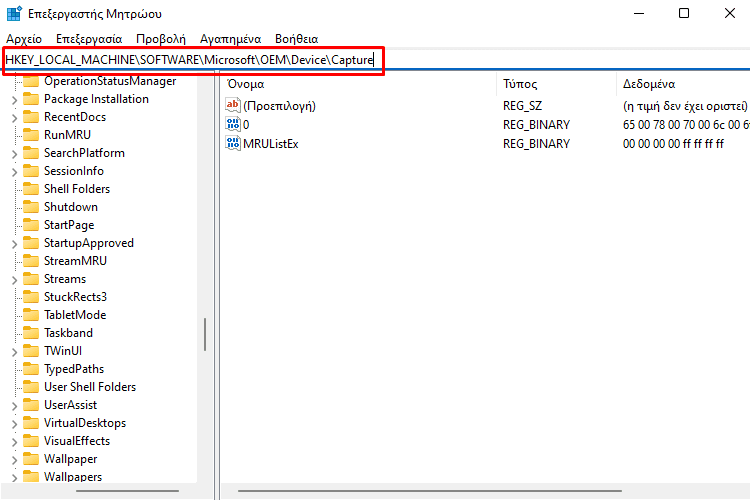750x500 pixels.
Task: Open the Αγαπημένα menu
Action: click(x=230, y=39)
